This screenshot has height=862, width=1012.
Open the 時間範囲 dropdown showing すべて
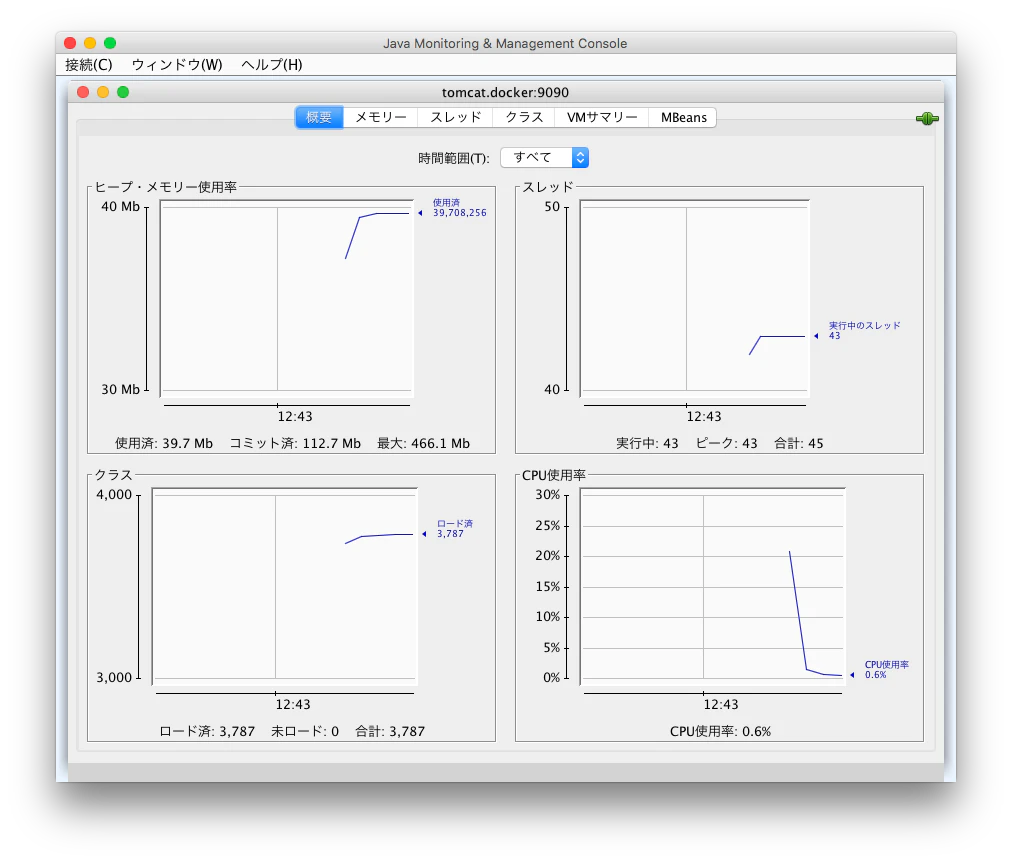coord(545,157)
